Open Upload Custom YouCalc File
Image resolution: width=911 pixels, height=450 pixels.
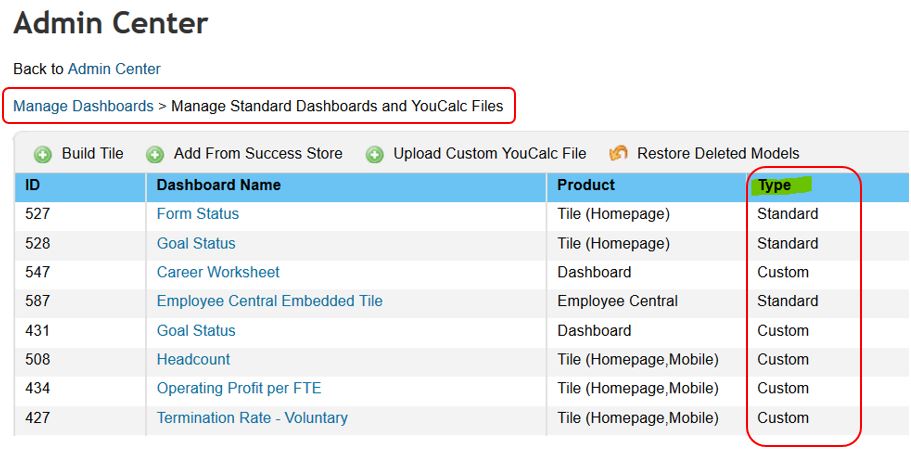pyautogui.click(x=490, y=153)
